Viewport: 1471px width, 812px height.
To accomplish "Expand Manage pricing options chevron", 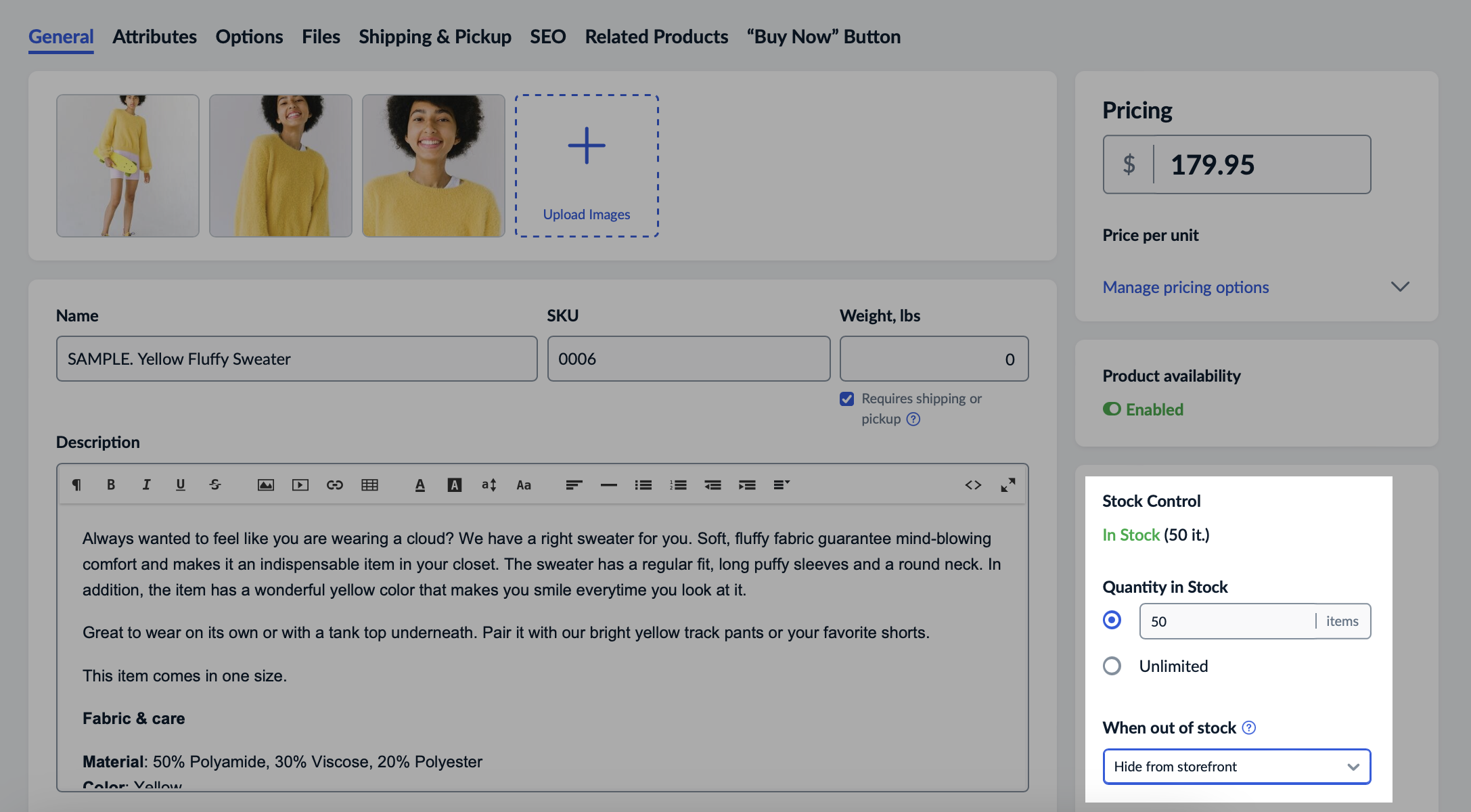I will click(x=1400, y=287).
